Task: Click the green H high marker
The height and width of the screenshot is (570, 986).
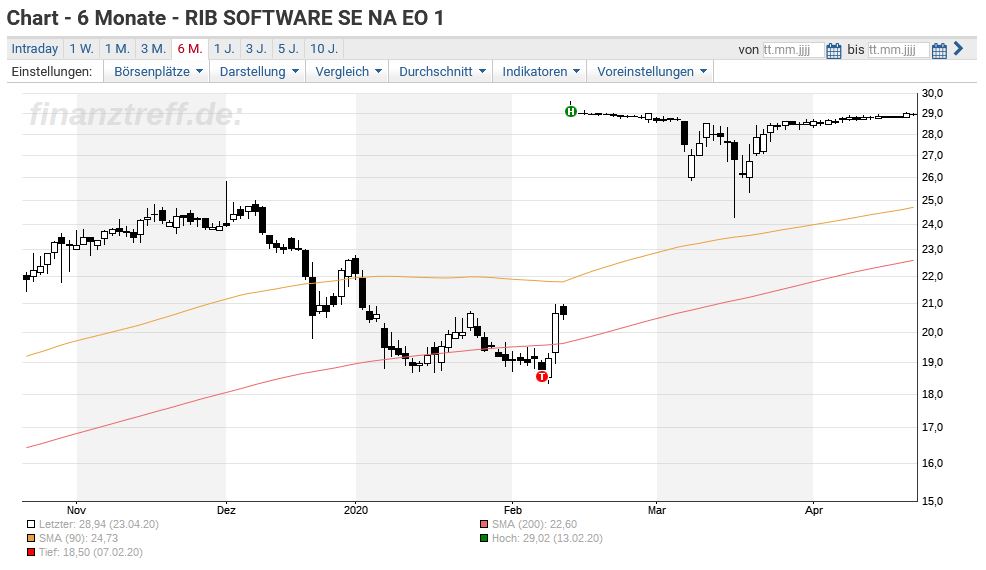Action: click(570, 111)
